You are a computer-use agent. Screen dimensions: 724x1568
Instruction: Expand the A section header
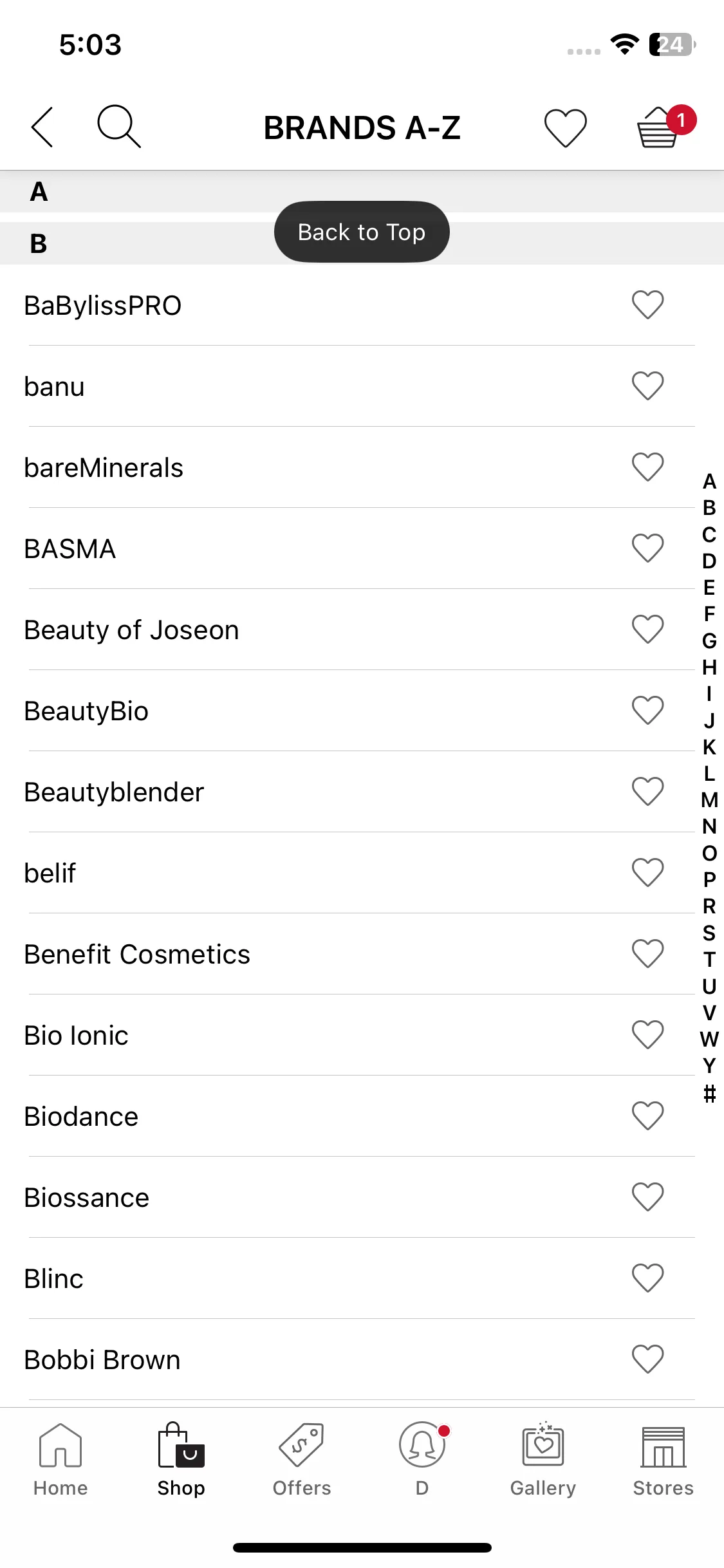pyautogui.click(x=362, y=191)
